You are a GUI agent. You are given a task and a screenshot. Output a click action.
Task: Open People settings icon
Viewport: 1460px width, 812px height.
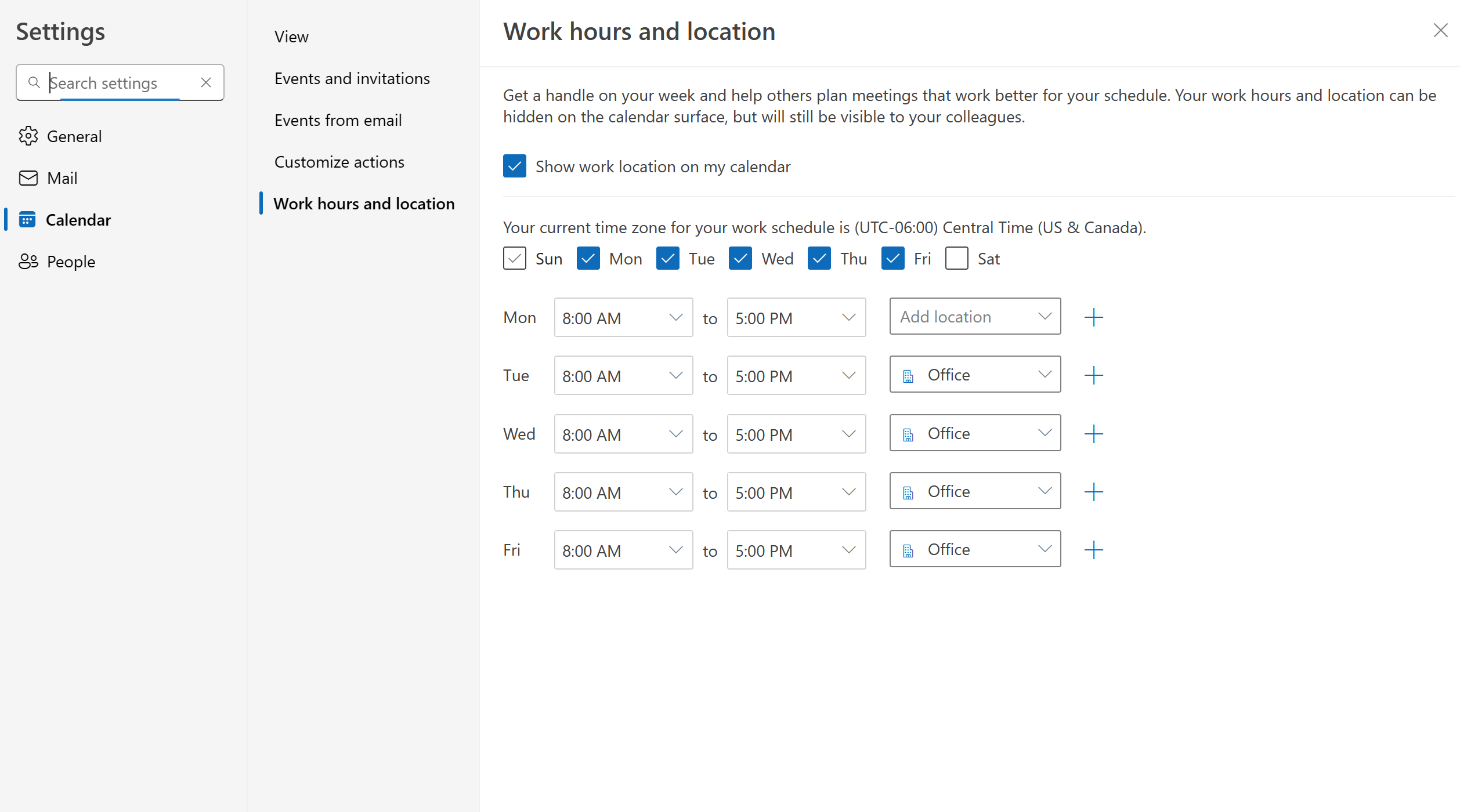[28, 262]
